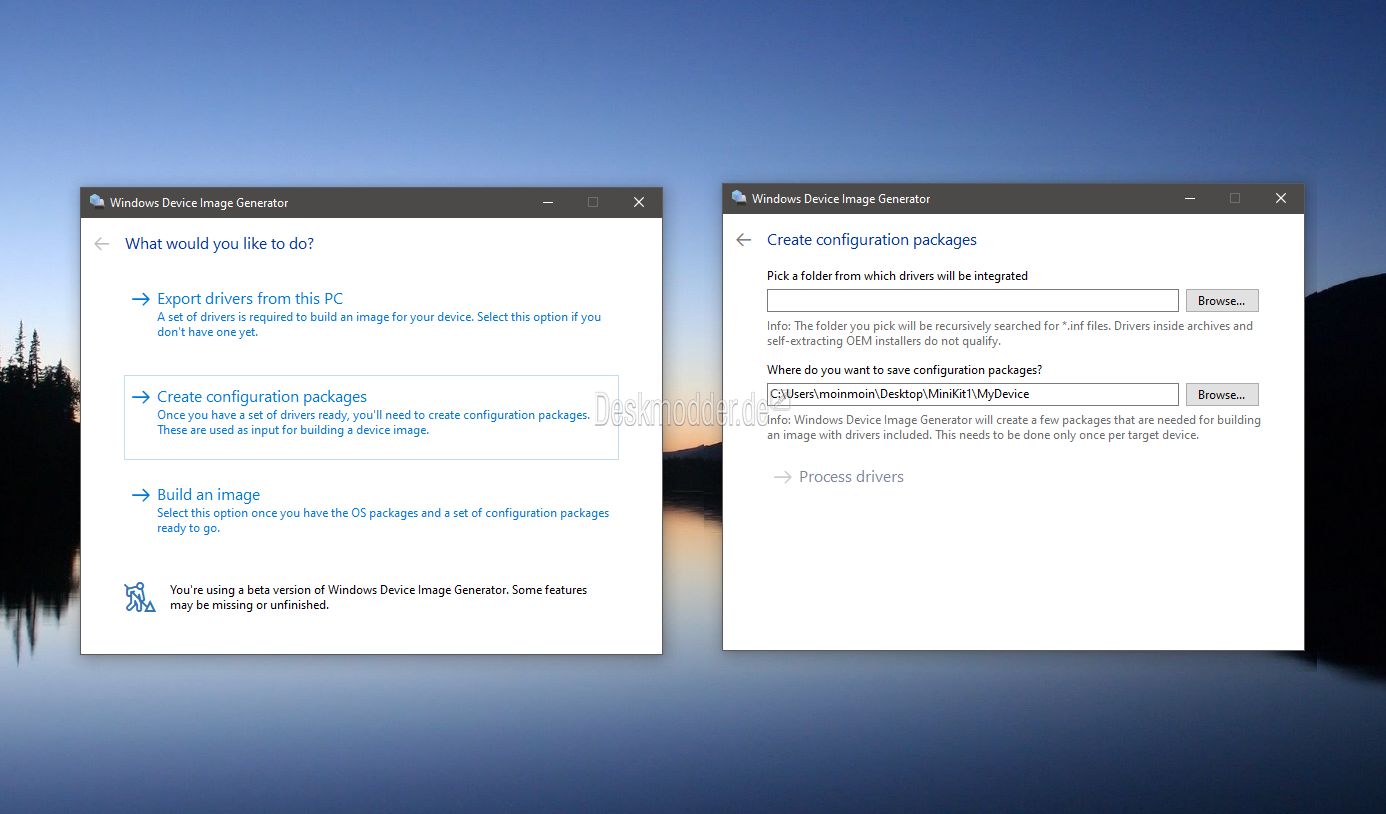The width and height of the screenshot is (1386, 814).
Task: Click the info text about *.inf files
Action: pyautogui.click(x=1010, y=333)
